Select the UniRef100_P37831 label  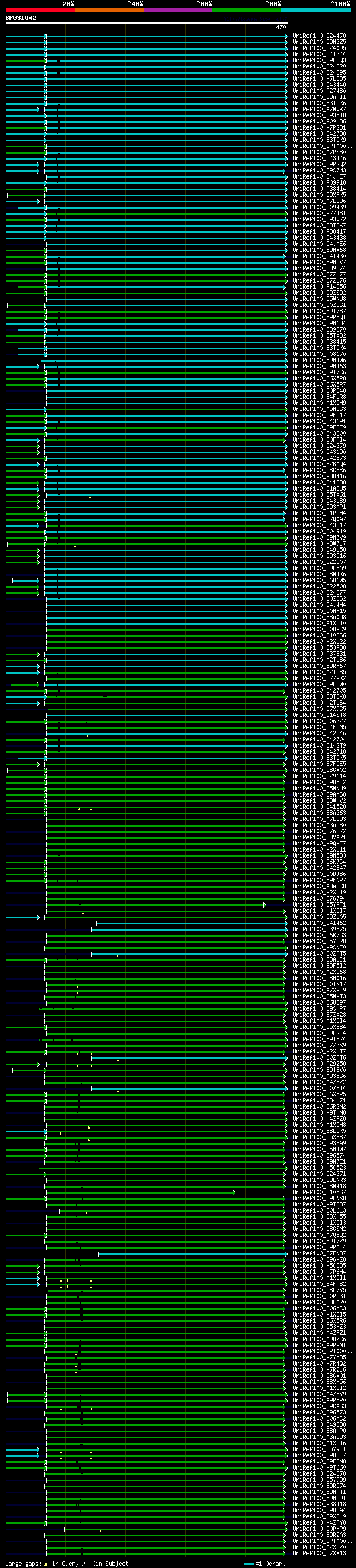point(319,654)
